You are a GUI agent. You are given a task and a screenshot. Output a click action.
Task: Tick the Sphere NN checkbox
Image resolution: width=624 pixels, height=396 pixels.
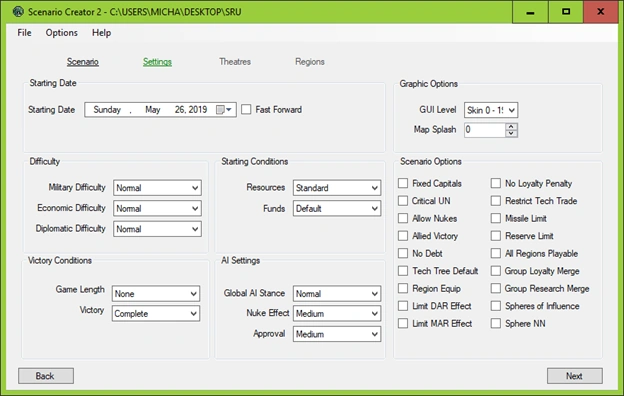coord(496,323)
